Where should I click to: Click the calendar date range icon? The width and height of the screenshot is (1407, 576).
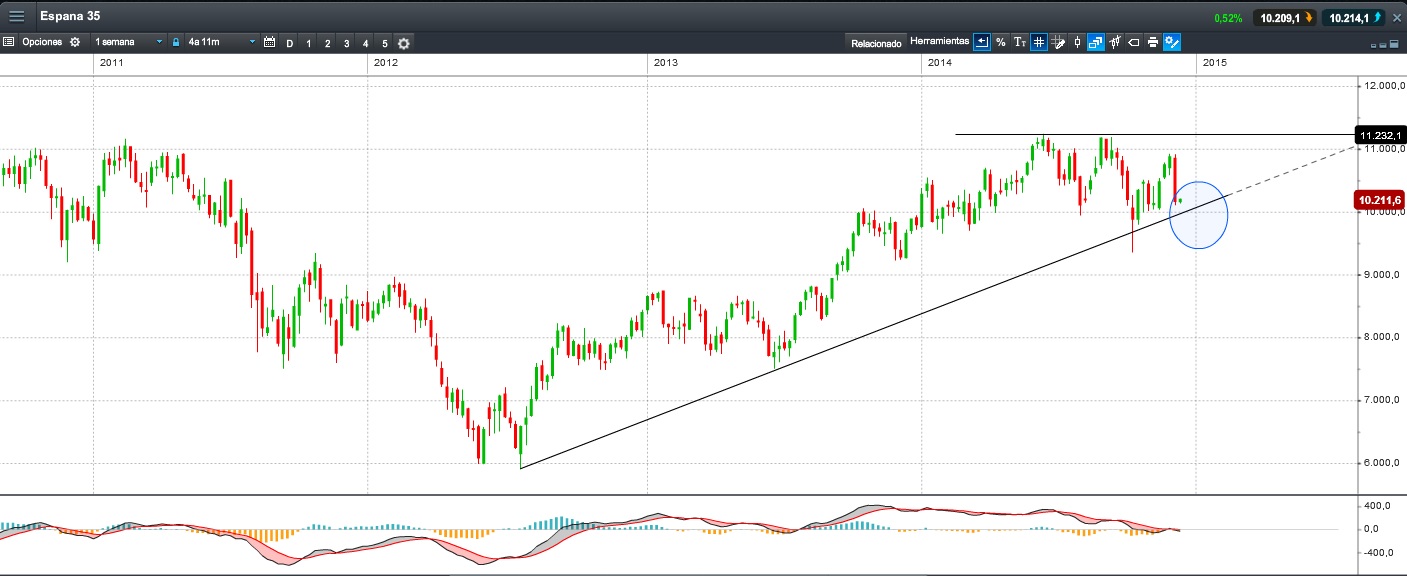269,43
